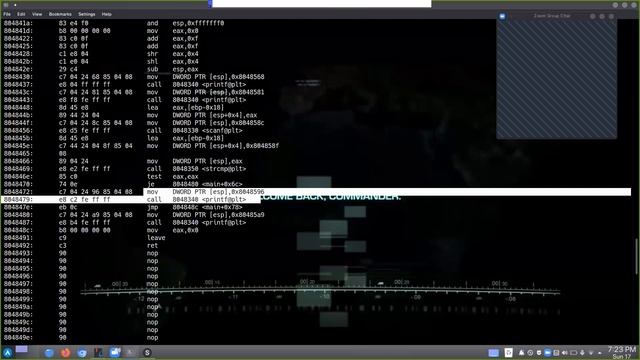Expand hidden system tray icons arrow
Viewport: 640px width, 360px height.
(x=600, y=353)
